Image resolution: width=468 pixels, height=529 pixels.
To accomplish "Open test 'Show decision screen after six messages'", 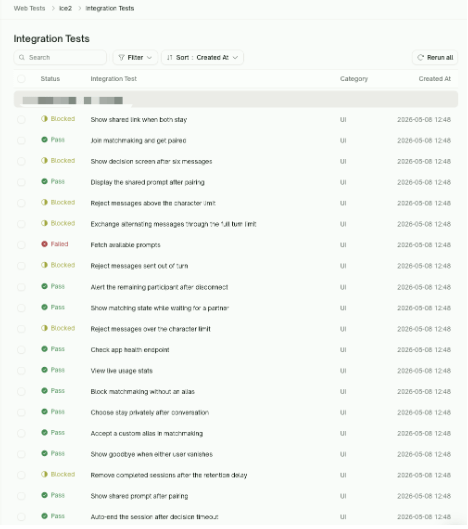I will click(x=152, y=162).
